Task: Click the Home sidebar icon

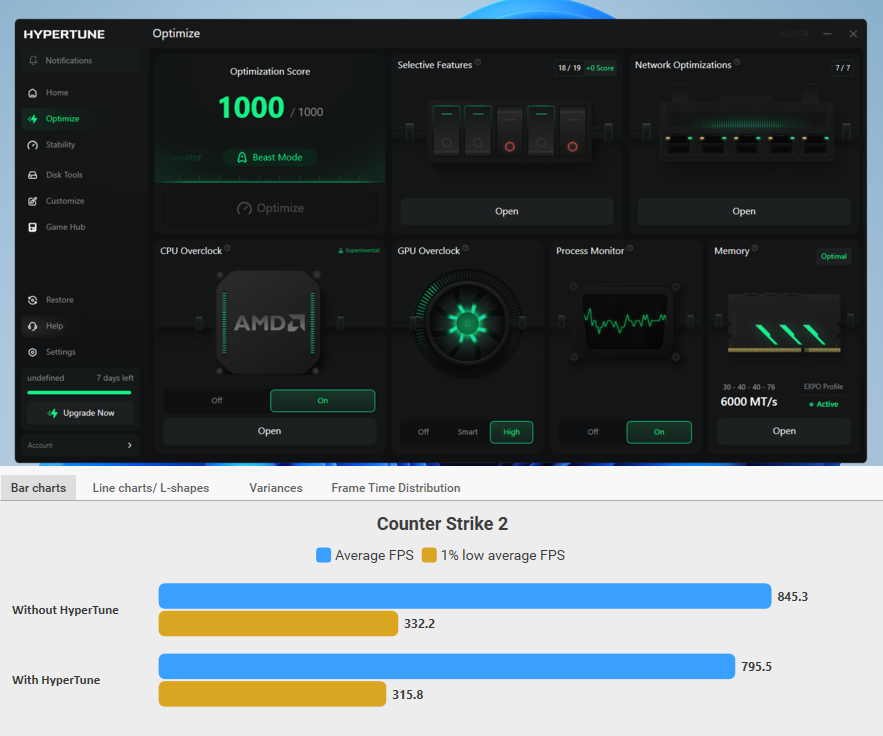Action: [33, 93]
